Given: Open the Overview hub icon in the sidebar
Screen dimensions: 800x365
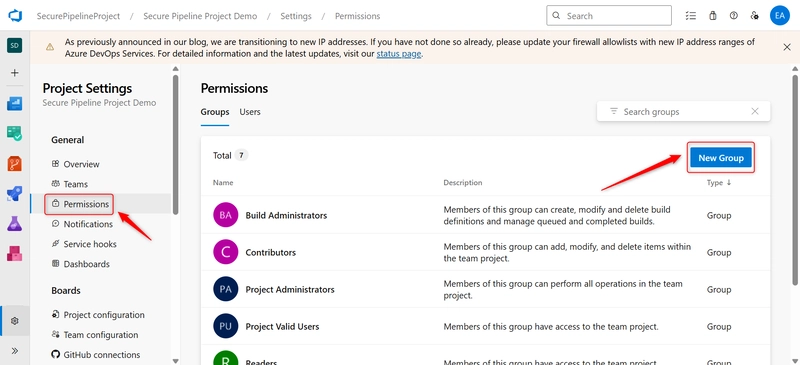Looking at the screenshot, I should click(14, 104).
